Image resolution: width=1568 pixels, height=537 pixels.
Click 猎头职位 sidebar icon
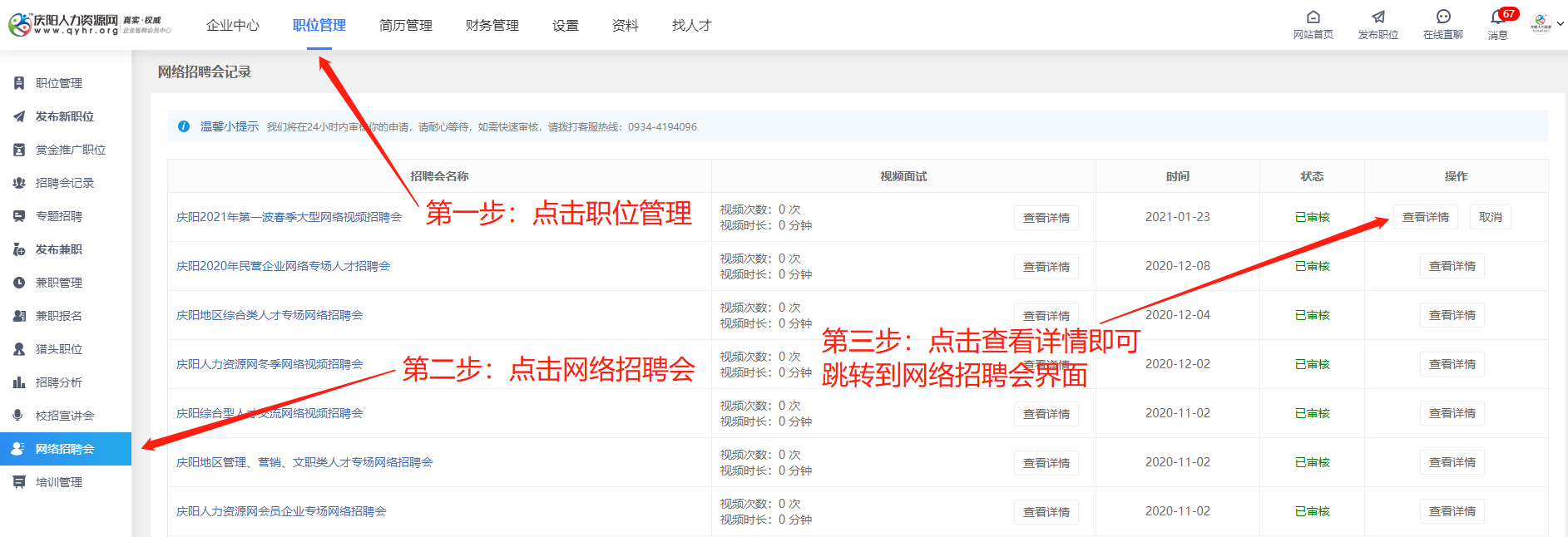19,349
